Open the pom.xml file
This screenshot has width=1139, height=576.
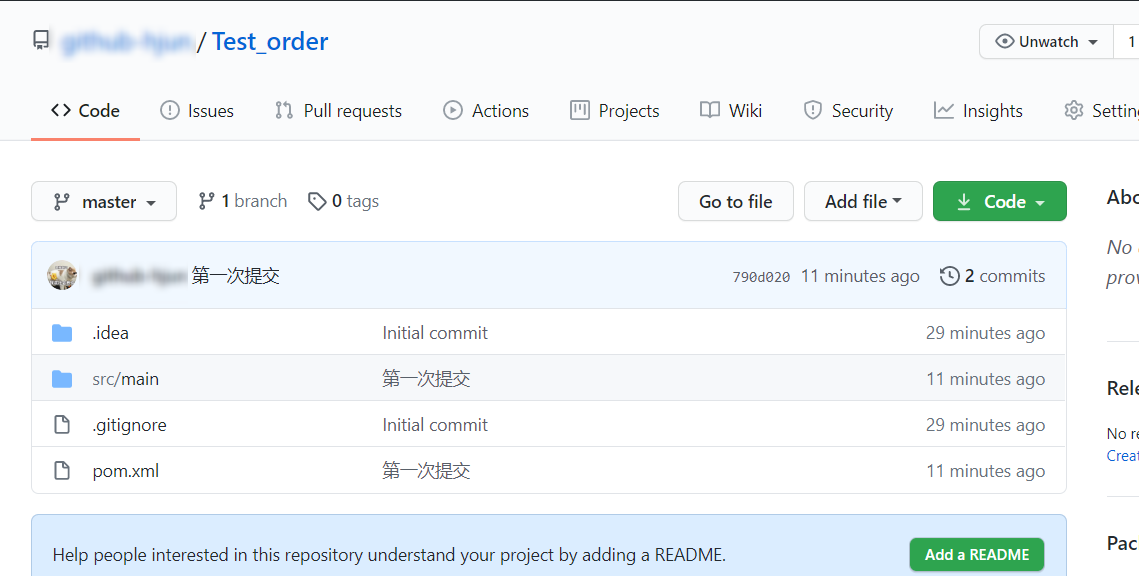pyautogui.click(x=126, y=471)
